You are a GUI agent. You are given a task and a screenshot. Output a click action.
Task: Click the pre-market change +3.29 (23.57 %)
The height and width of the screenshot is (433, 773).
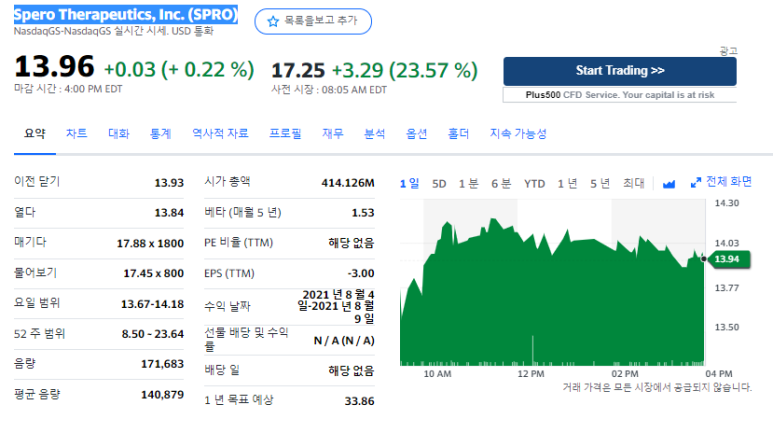click(x=405, y=71)
